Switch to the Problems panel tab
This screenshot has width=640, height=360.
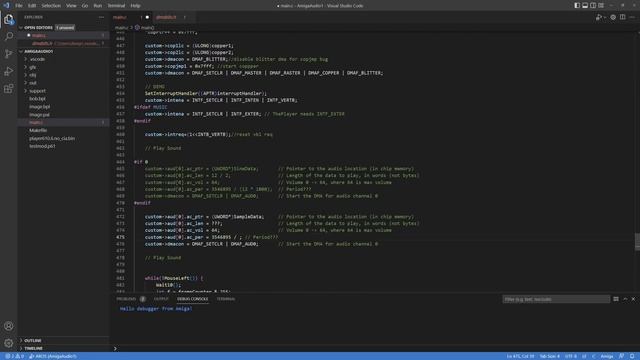click(131, 299)
